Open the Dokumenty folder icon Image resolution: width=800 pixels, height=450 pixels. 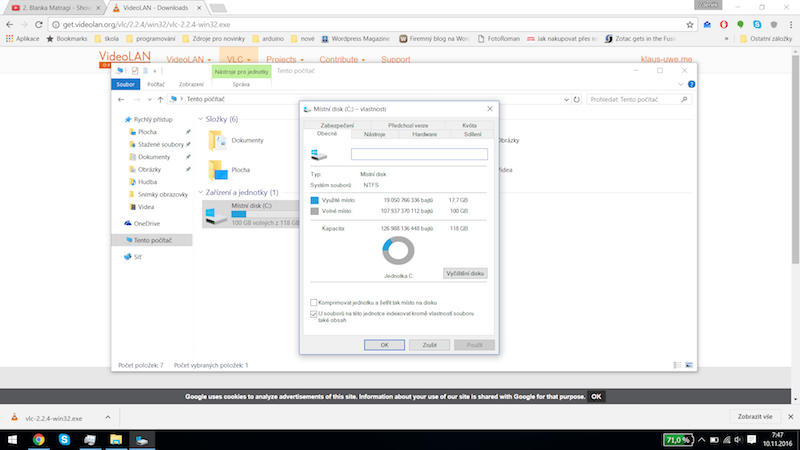[215, 141]
